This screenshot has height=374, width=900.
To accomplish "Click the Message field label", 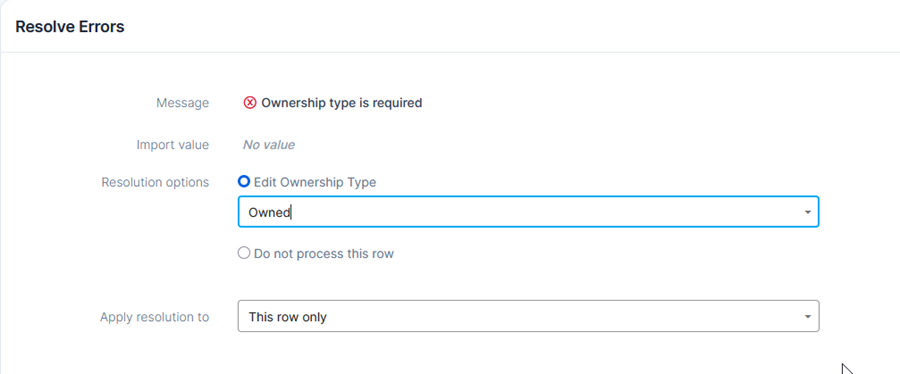I will [x=183, y=103].
